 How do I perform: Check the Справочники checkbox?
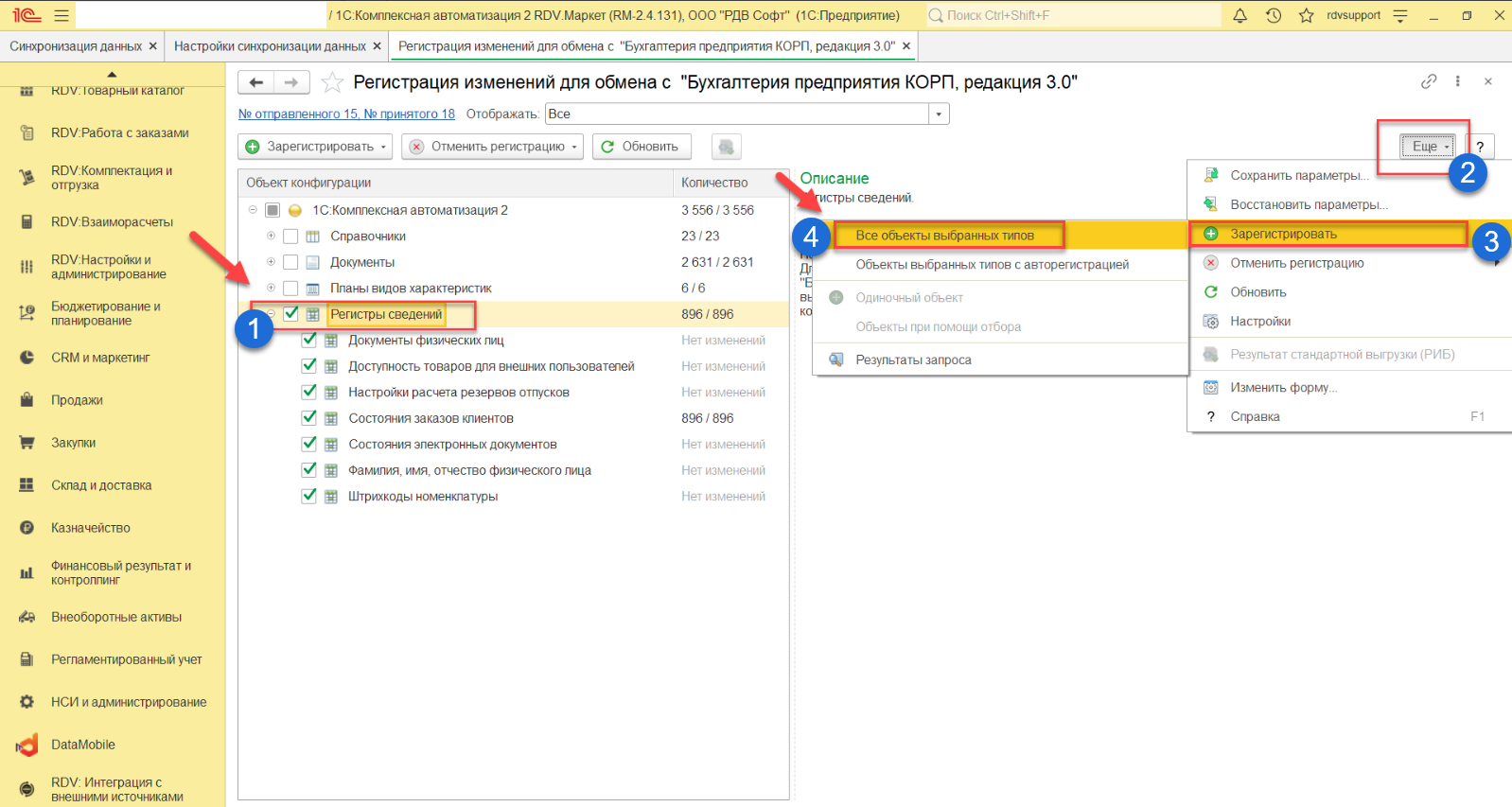coord(291,237)
